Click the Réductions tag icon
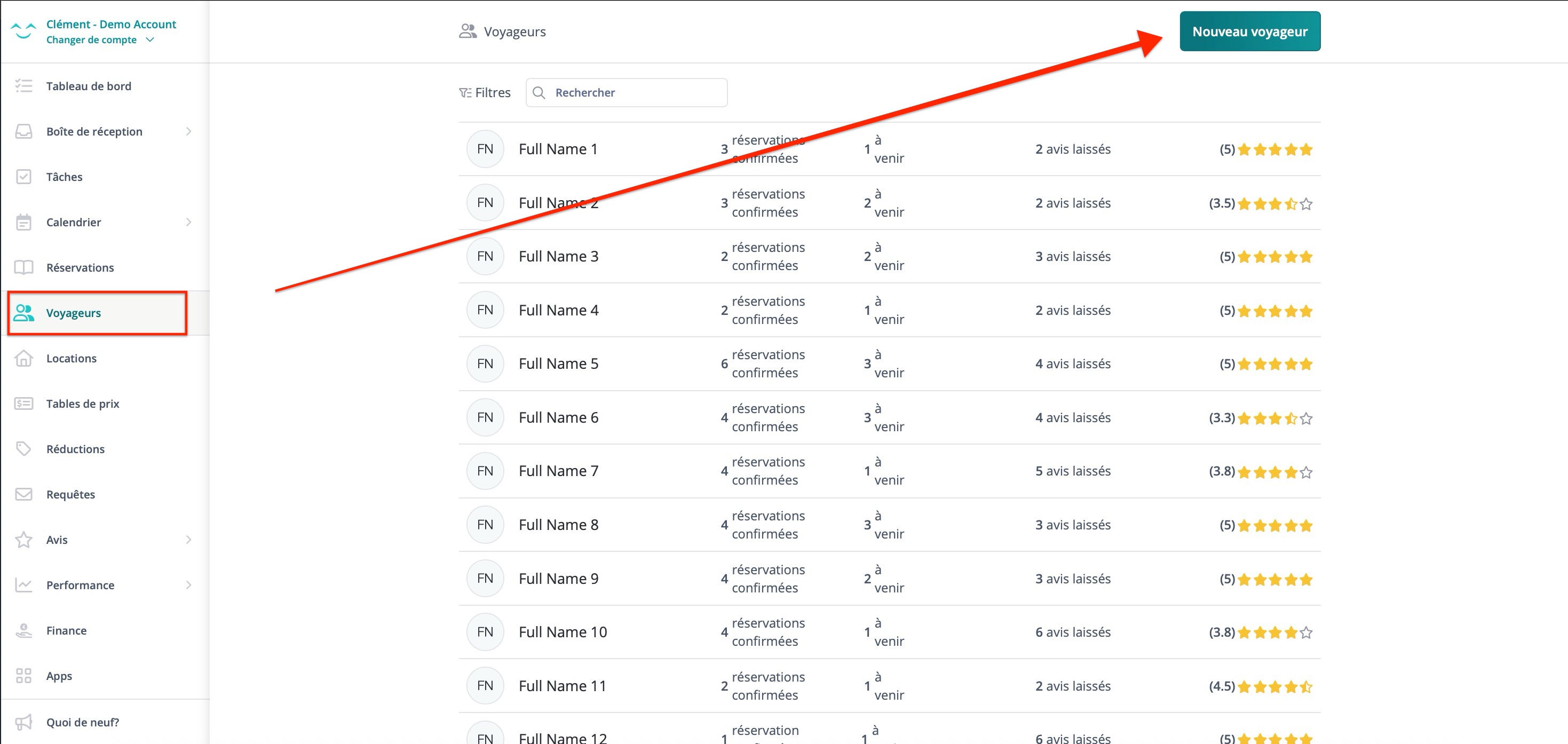Viewport: 1568px width, 744px height. click(x=23, y=449)
